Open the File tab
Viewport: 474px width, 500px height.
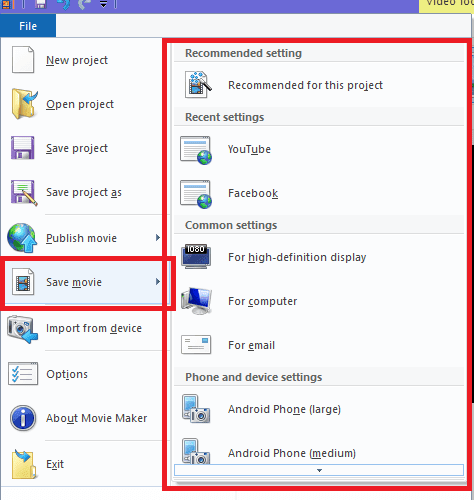click(28, 26)
